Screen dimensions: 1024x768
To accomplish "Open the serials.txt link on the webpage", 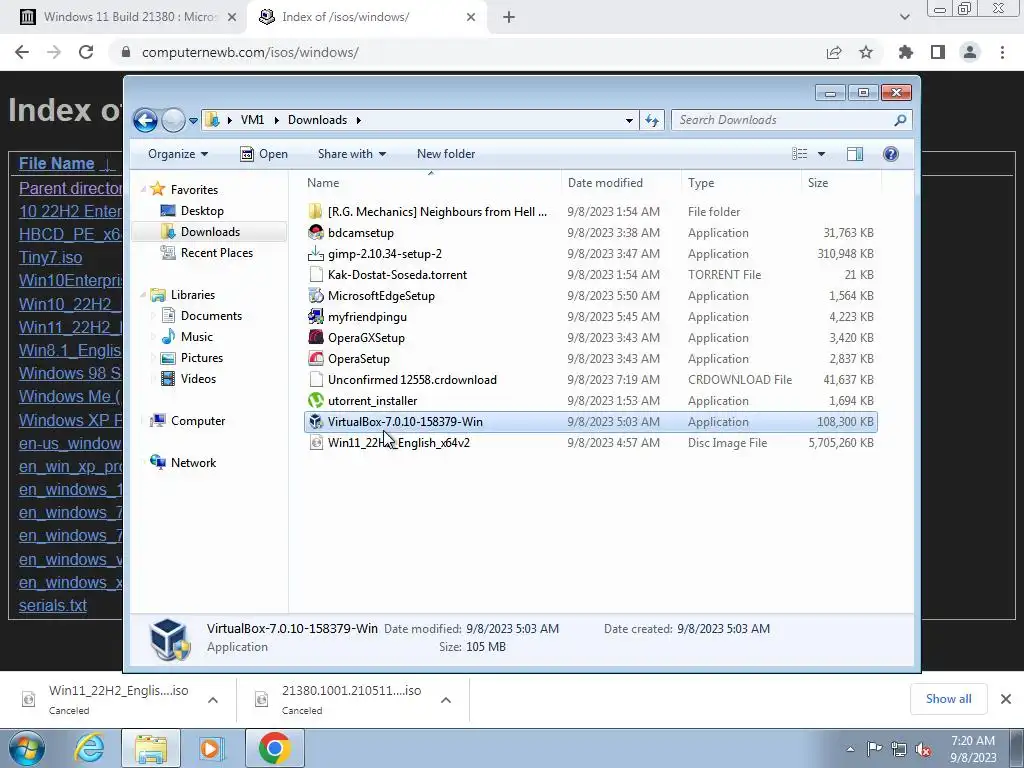I will pyautogui.click(x=53, y=605).
